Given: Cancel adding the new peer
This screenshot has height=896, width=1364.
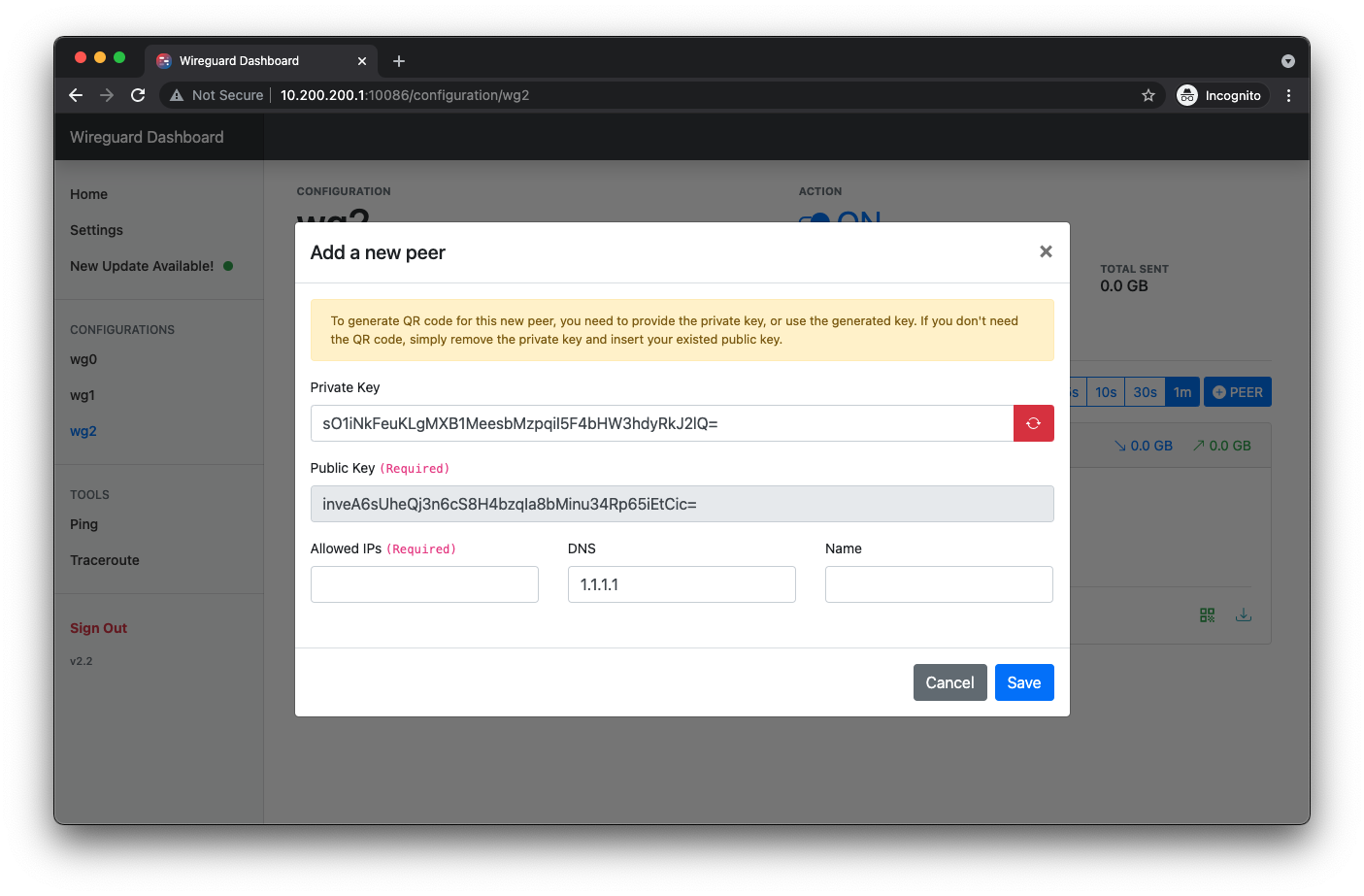Looking at the screenshot, I should (948, 682).
